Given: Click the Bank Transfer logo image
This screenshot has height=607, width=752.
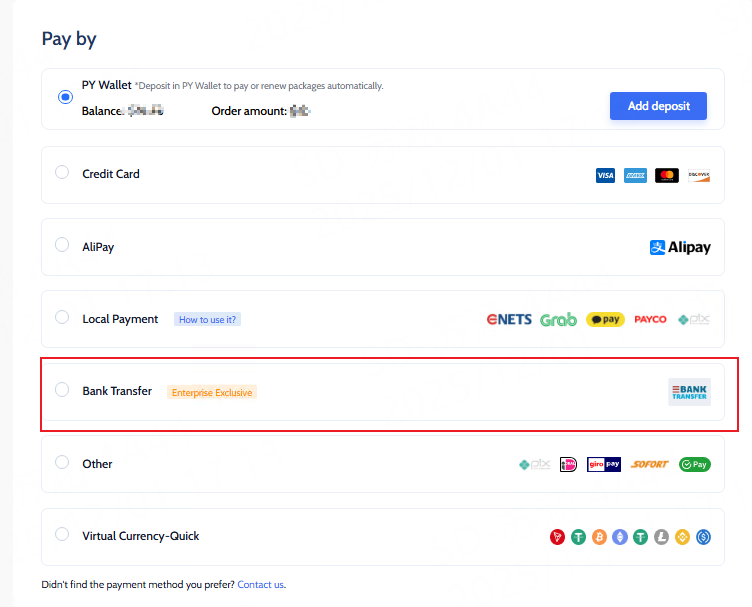Looking at the screenshot, I should [x=689, y=392].
